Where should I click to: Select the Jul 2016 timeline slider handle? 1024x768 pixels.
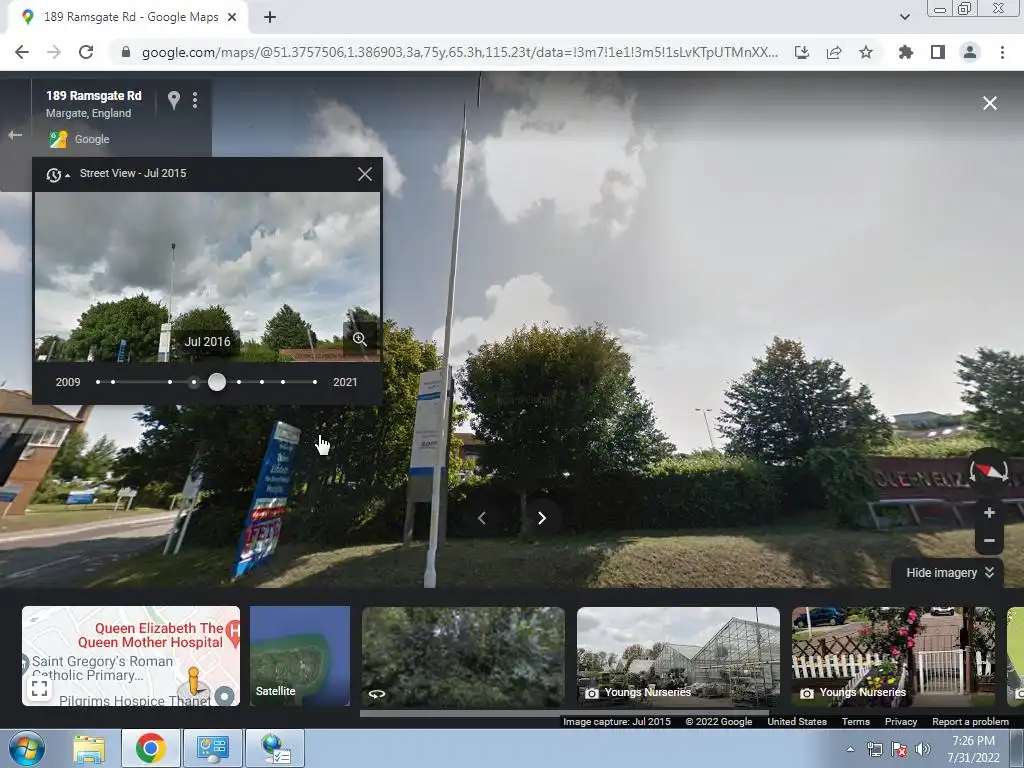pyautogui.click(x=217, y=382)
